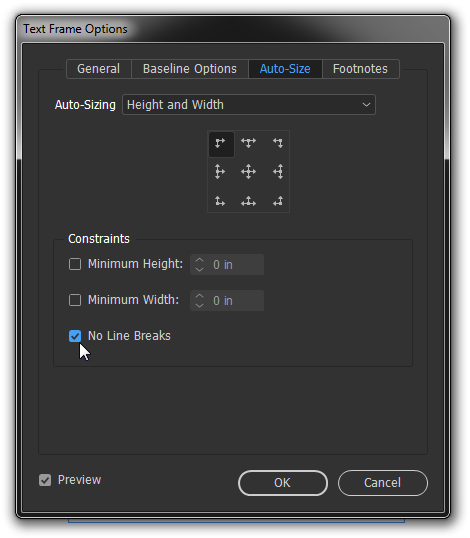Select left-center auto-size reference point
The width and height of the screenshot is (470, 538).
coord(220,172)
